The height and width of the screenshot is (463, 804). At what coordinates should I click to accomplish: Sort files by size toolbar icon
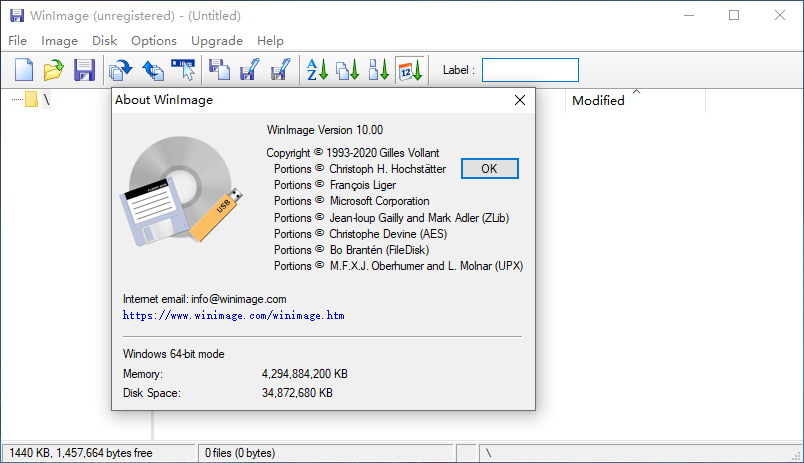pyautogui.click(x=379, y=70)
